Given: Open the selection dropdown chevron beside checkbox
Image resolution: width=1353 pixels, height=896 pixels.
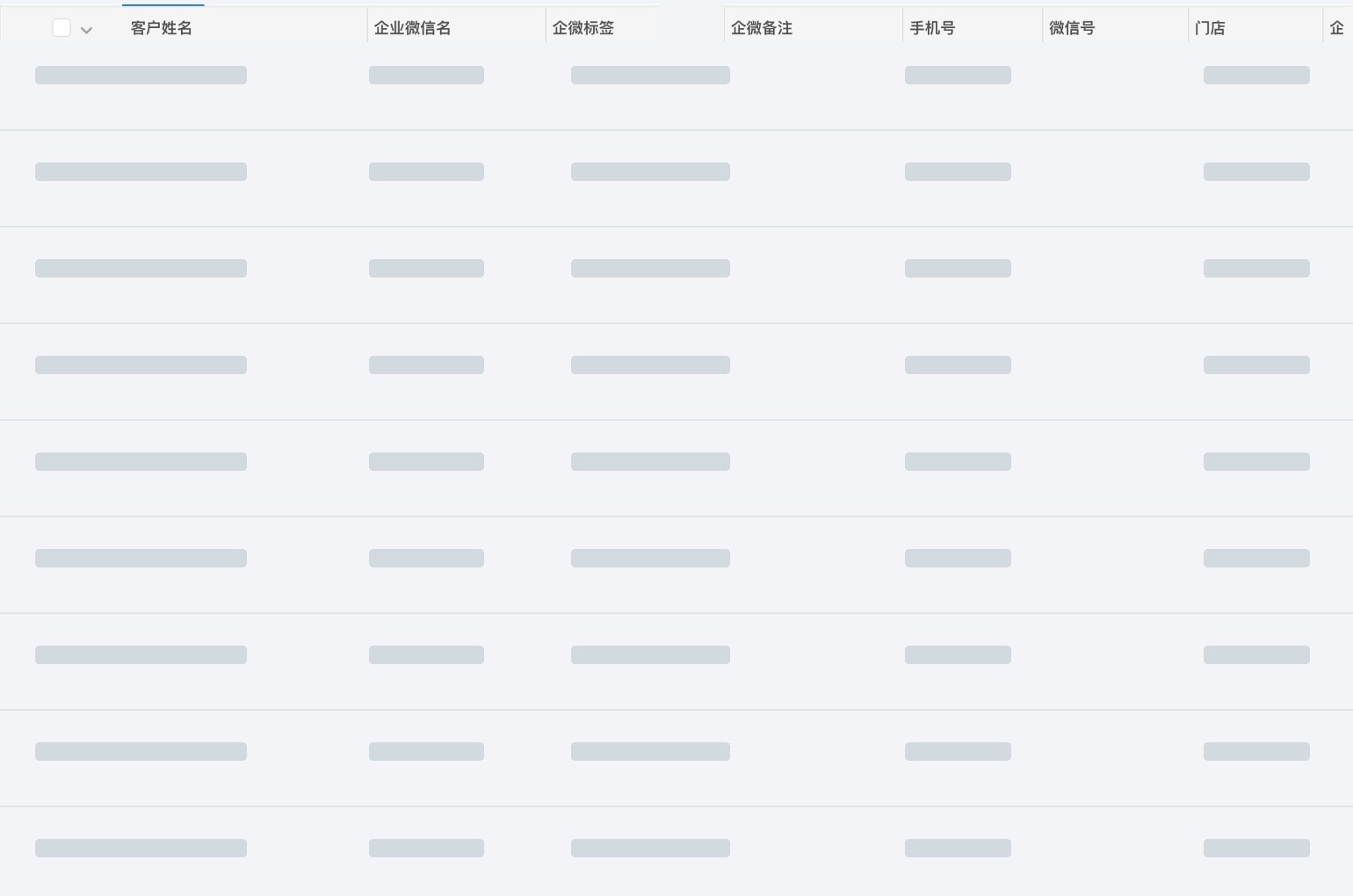Looking at the screenshot, I should pyautogui.click(x=86, y=30).
